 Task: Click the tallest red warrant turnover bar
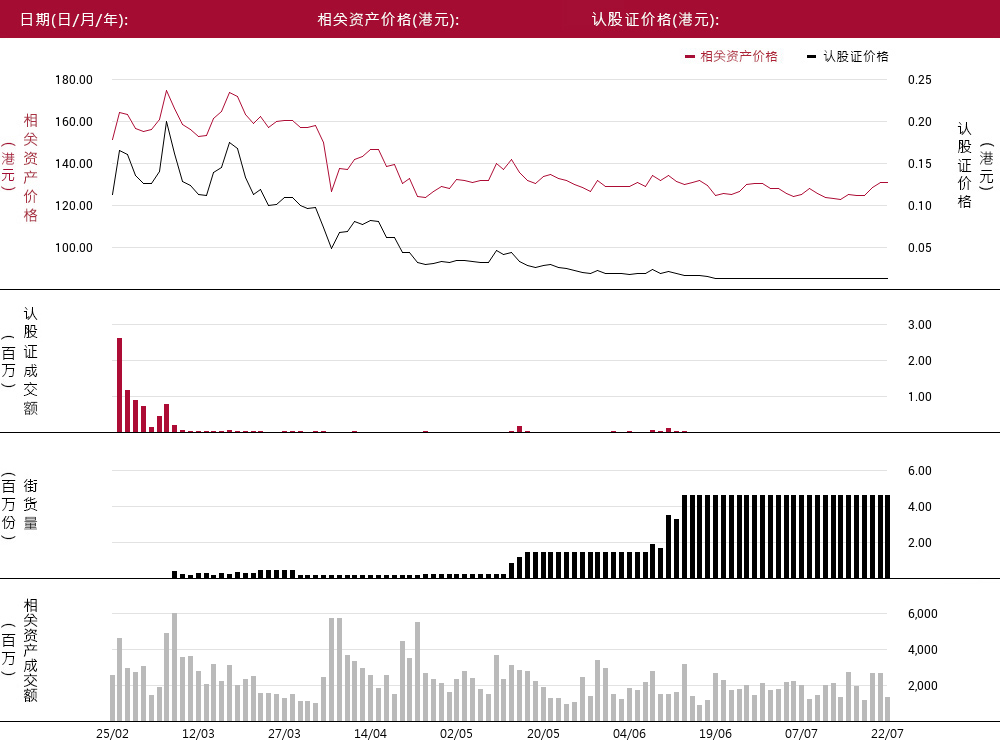click(x=119, y=385)
